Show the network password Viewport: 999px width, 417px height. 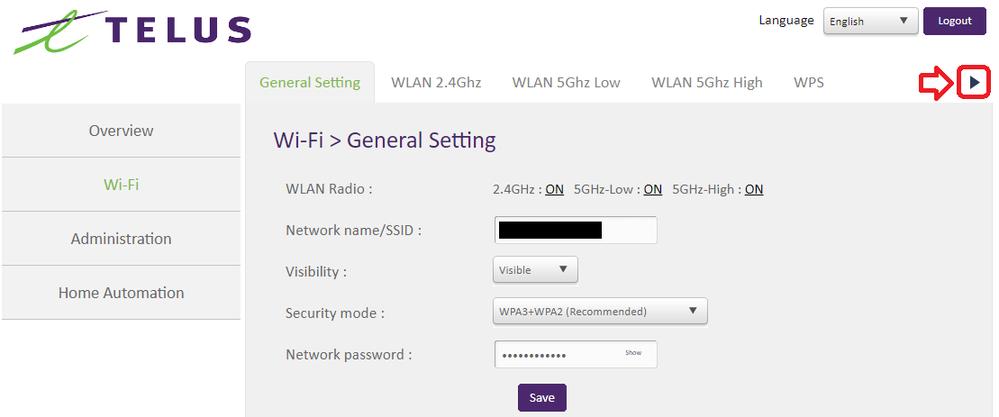(633, 353)
